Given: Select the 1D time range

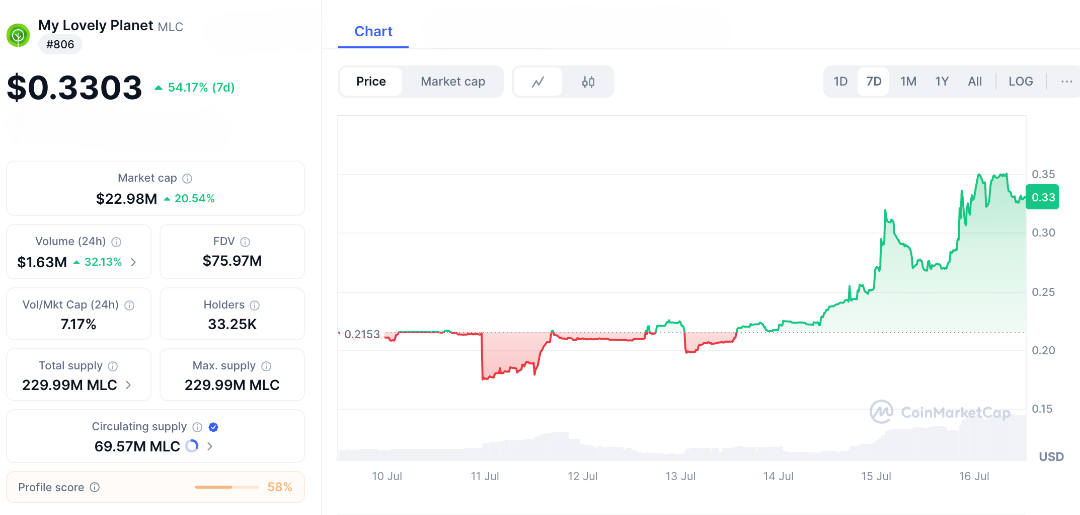Looking at the screenshot, I should (841, 82).
